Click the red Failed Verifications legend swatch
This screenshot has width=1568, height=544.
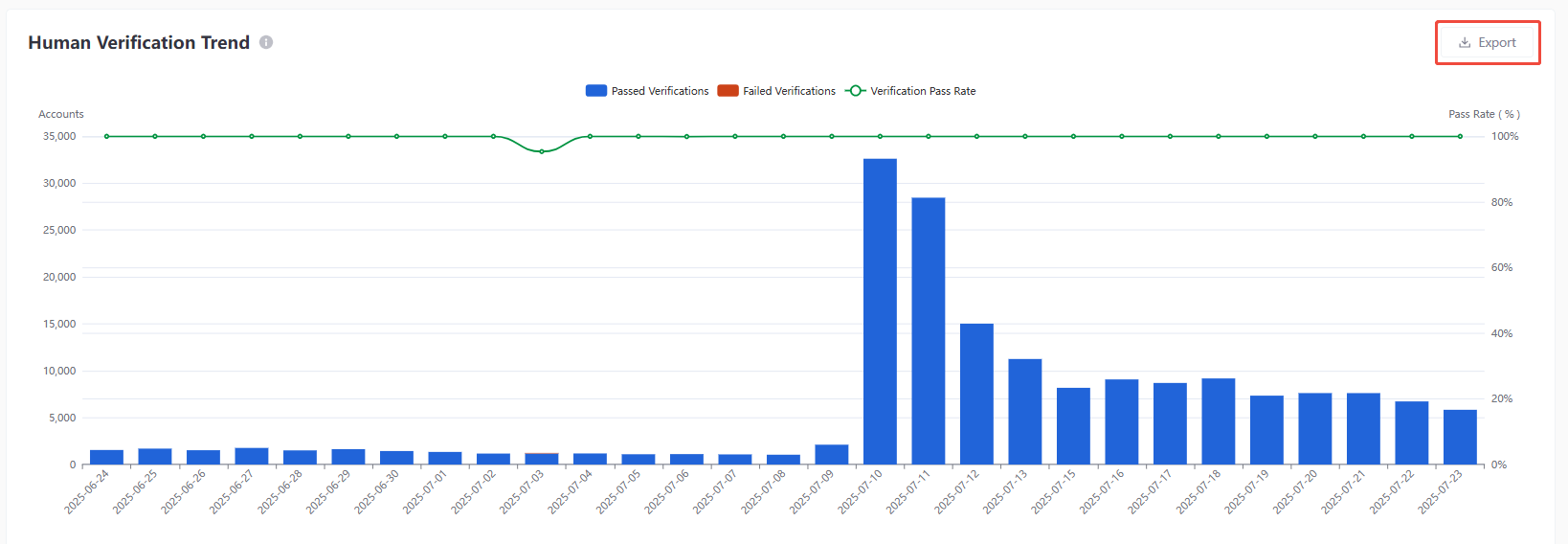click(728, 91)
